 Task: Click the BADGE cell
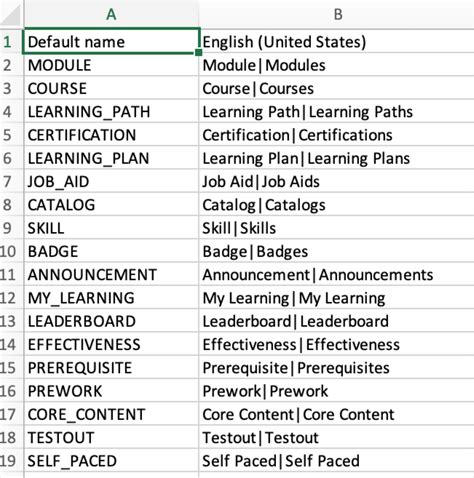[x=111, y=251]
